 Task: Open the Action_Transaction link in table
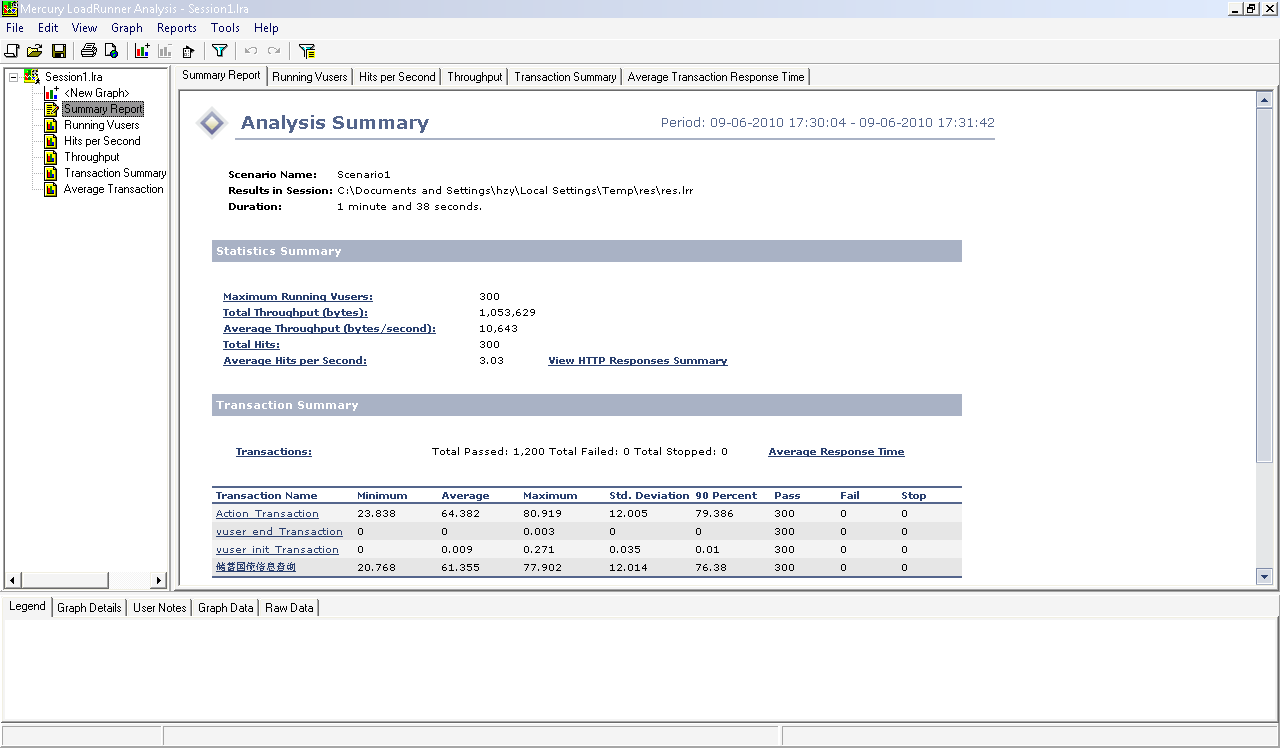point(267,514)
